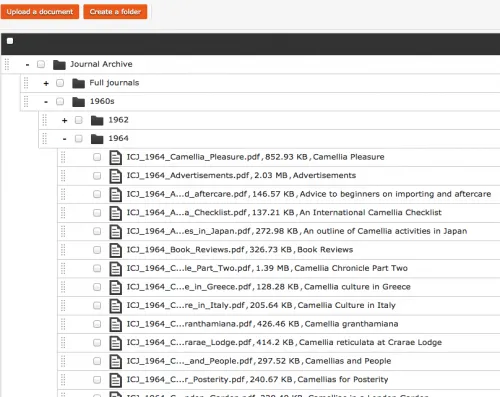Click the drag handle of Full journals row
This screenshot has height=397, width=500.
tap(26, 83)
